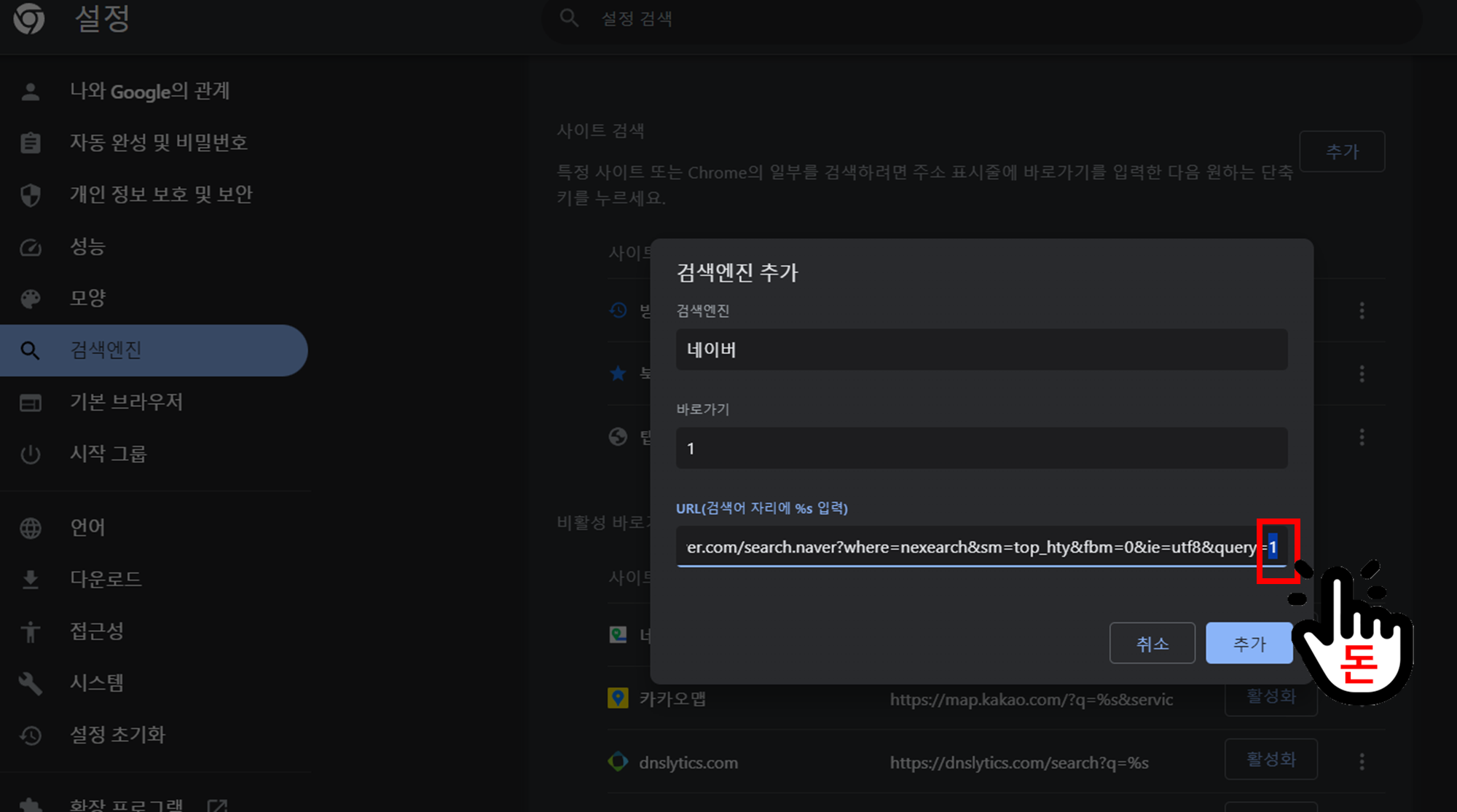Screen dimensions: 1457x812
Task: Click the dnslytics.com site name
Action: (688, 762)
